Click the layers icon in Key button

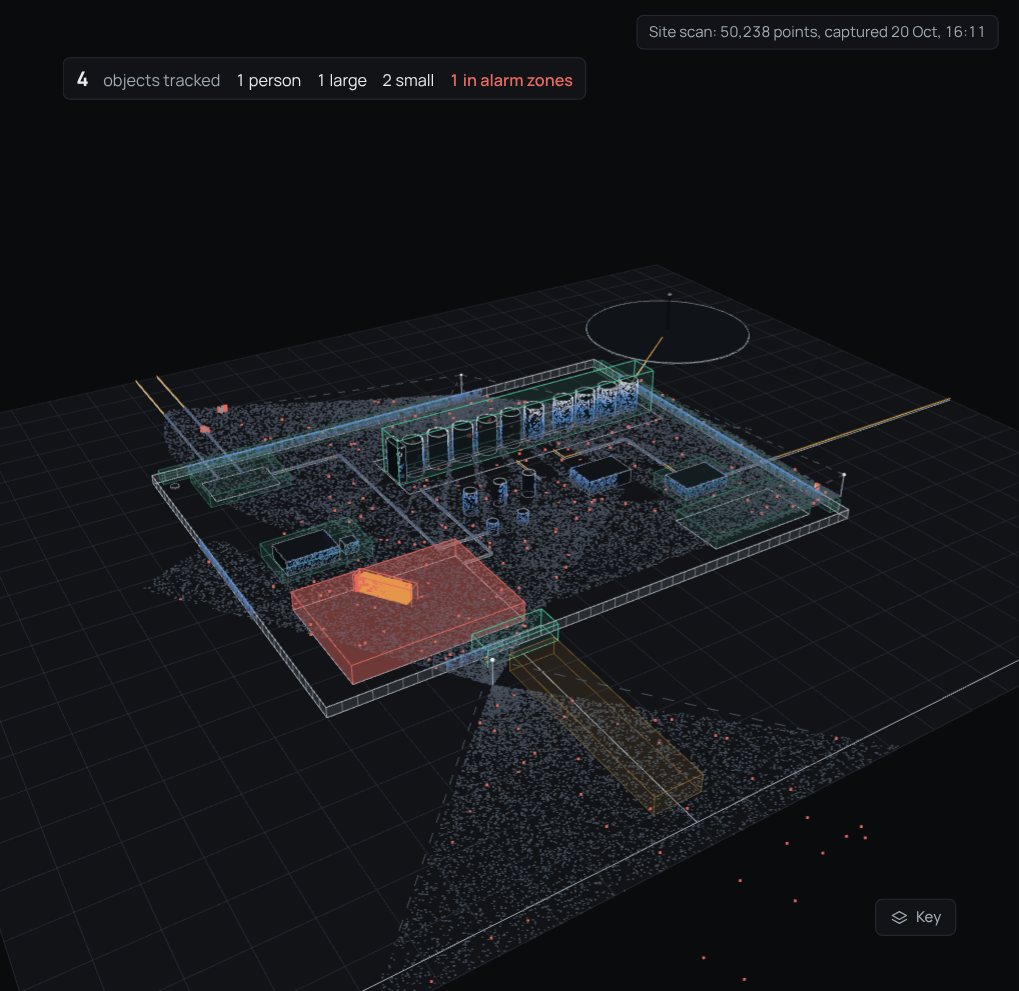point(899,917)
